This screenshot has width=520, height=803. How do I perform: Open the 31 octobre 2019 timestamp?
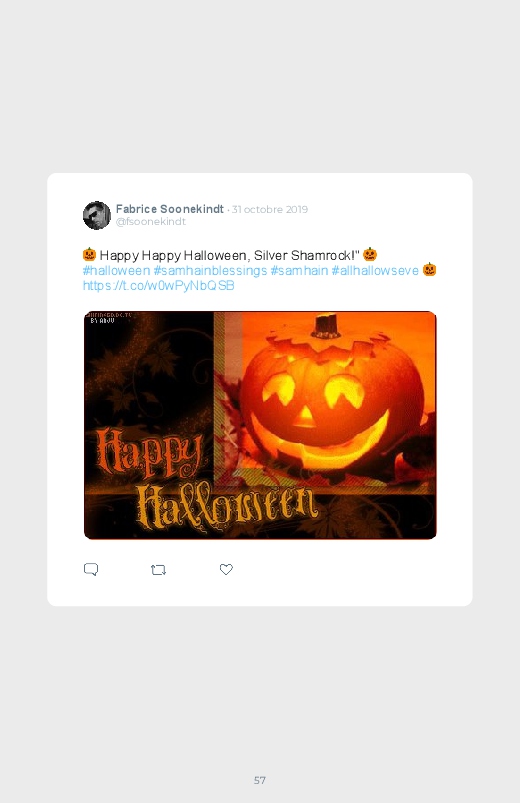270,209
